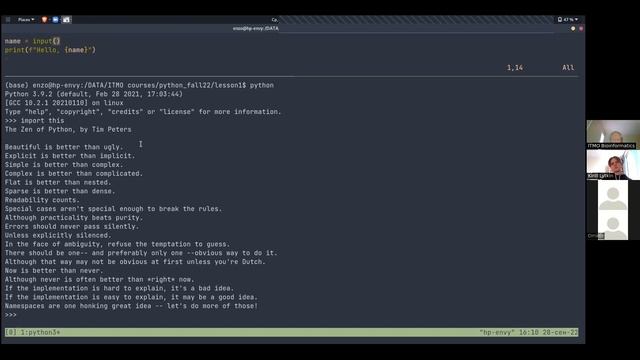
Task: Click the terminal title enzo@hp-envy
Action: (256, 29)
